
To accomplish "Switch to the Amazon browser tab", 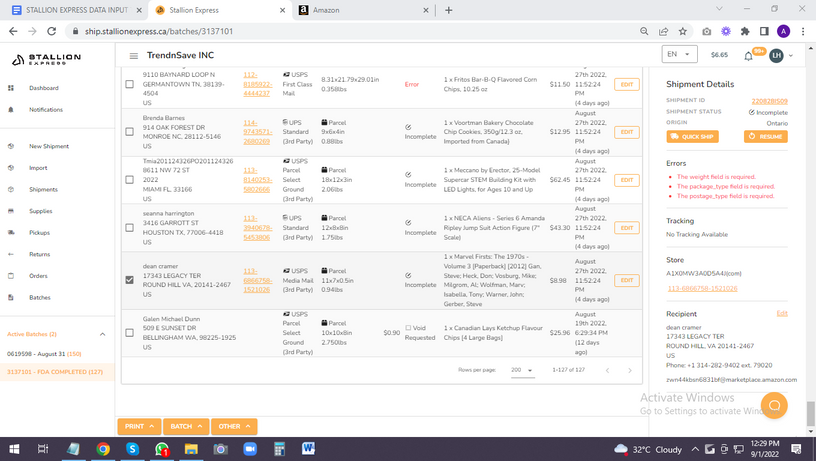I will pyautogui.click(x=360, y=10).
